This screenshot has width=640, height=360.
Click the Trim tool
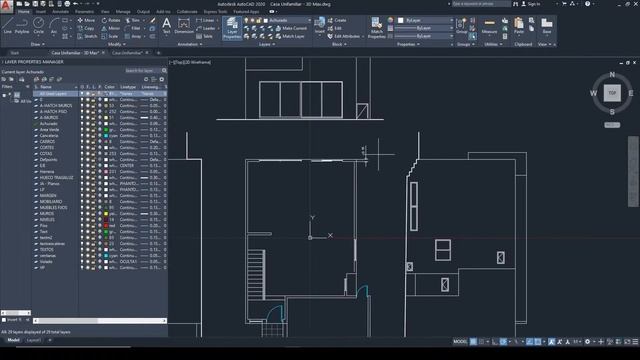coord(132,20)
